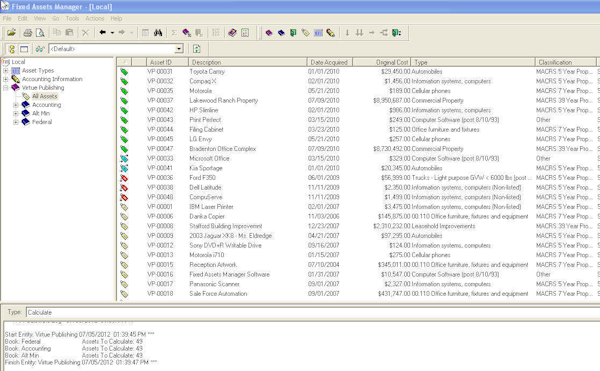Select asset VP-00018 Sale Force Automation
The image size is (600, 371).
[358, 294]
